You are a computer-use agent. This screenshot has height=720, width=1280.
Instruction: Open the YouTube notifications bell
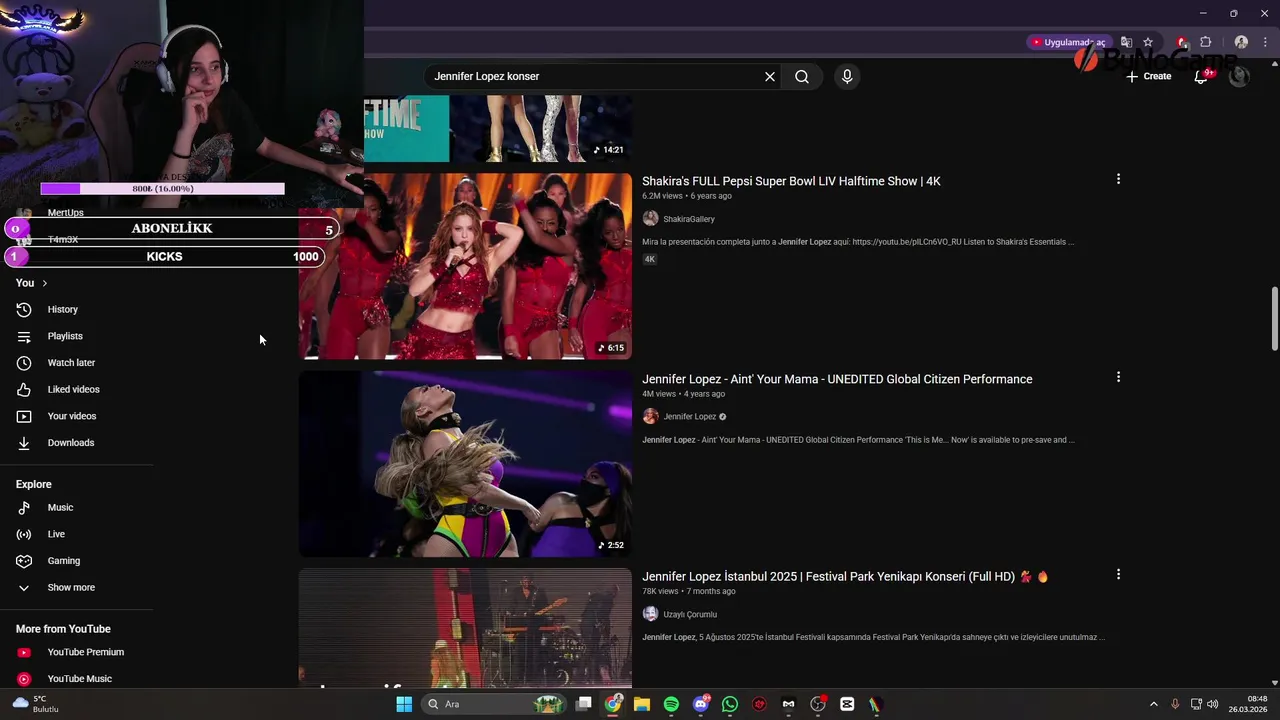(x=1201, y=76)
